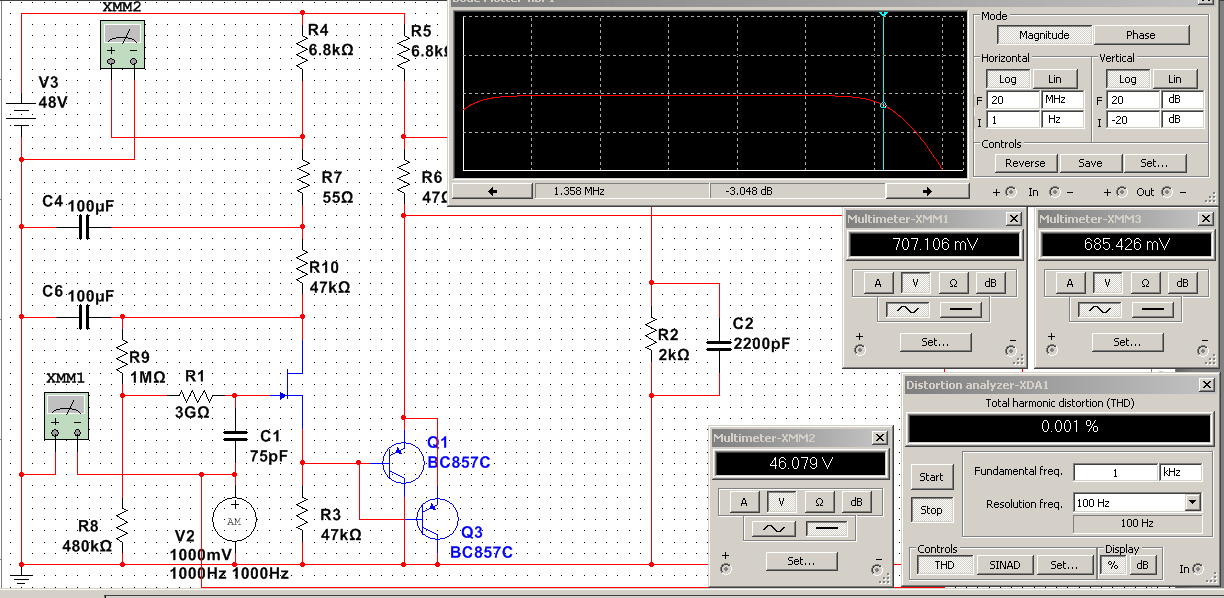The height and width of the screenshot is (598, 1224).
Task: Select dB mode in Multimeter-XMM3
Action: [x=1183, y=283]
